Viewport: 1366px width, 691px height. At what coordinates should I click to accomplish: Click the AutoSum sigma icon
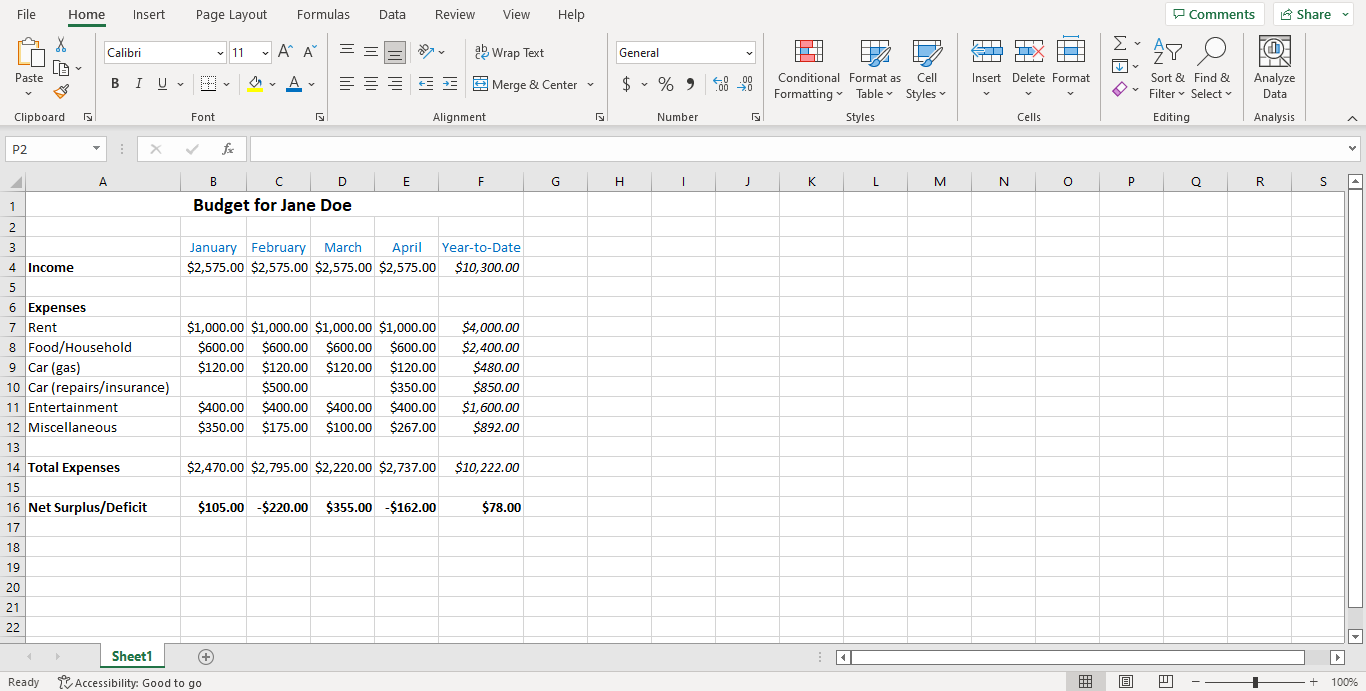point(1120,43)
